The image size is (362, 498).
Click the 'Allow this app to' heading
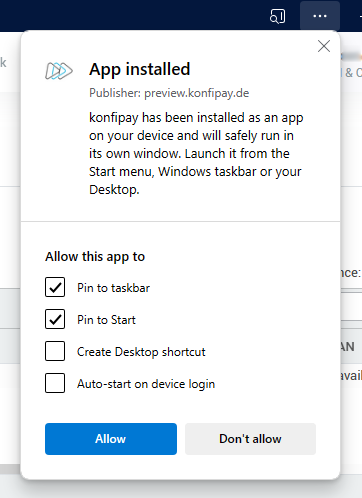(x=95, y=257)
